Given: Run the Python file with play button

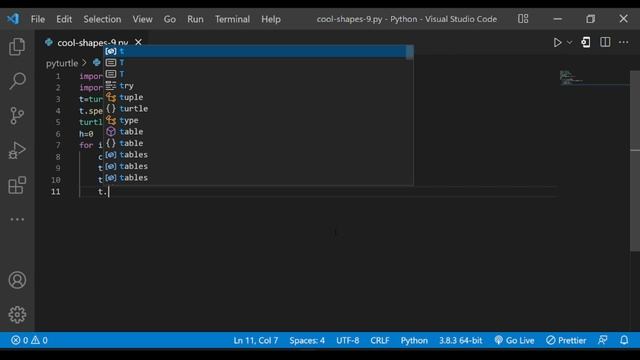Looking at the screenshot, I should (x=557, y=42).
